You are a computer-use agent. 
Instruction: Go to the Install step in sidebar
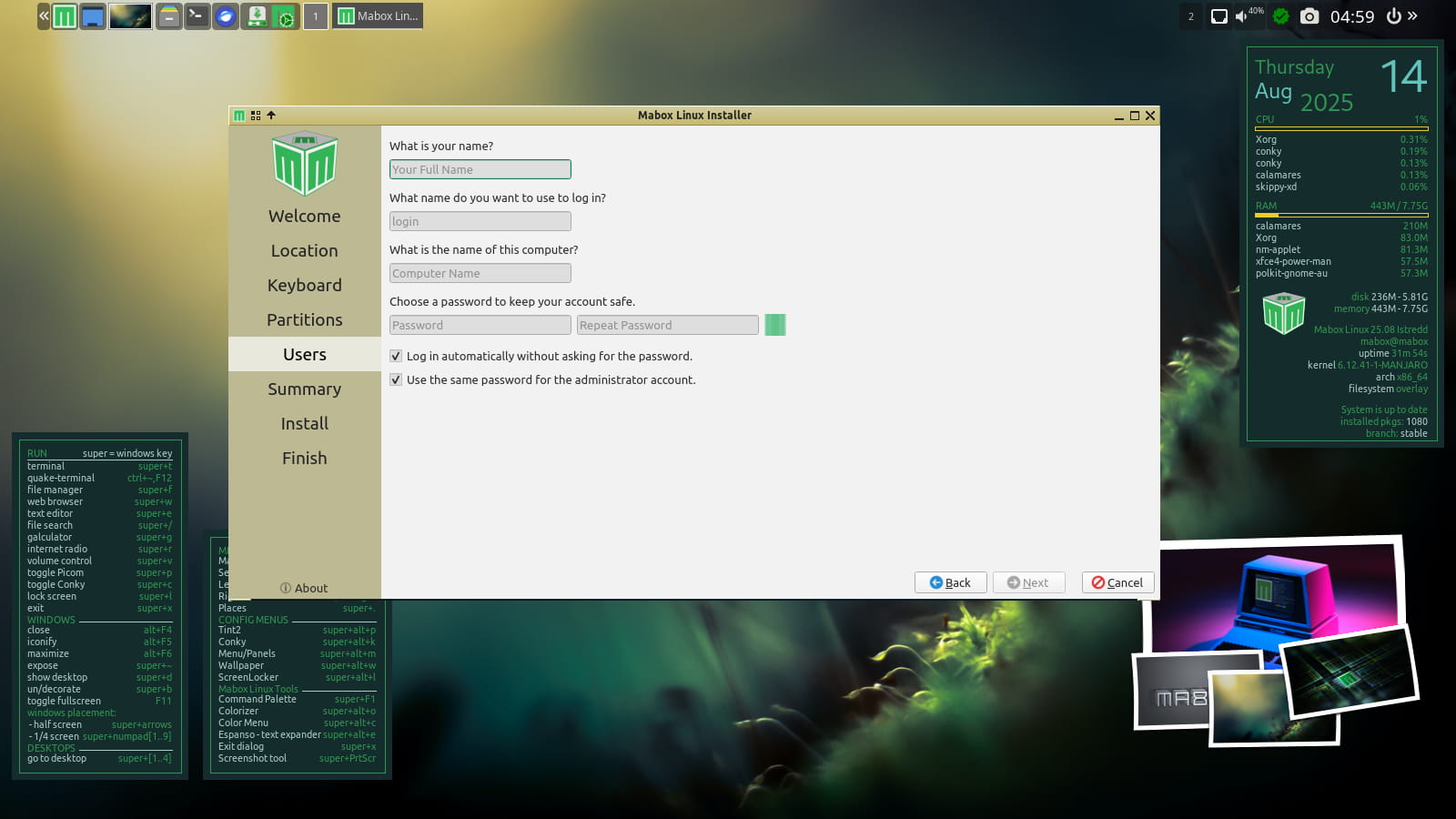click(305, 424)
